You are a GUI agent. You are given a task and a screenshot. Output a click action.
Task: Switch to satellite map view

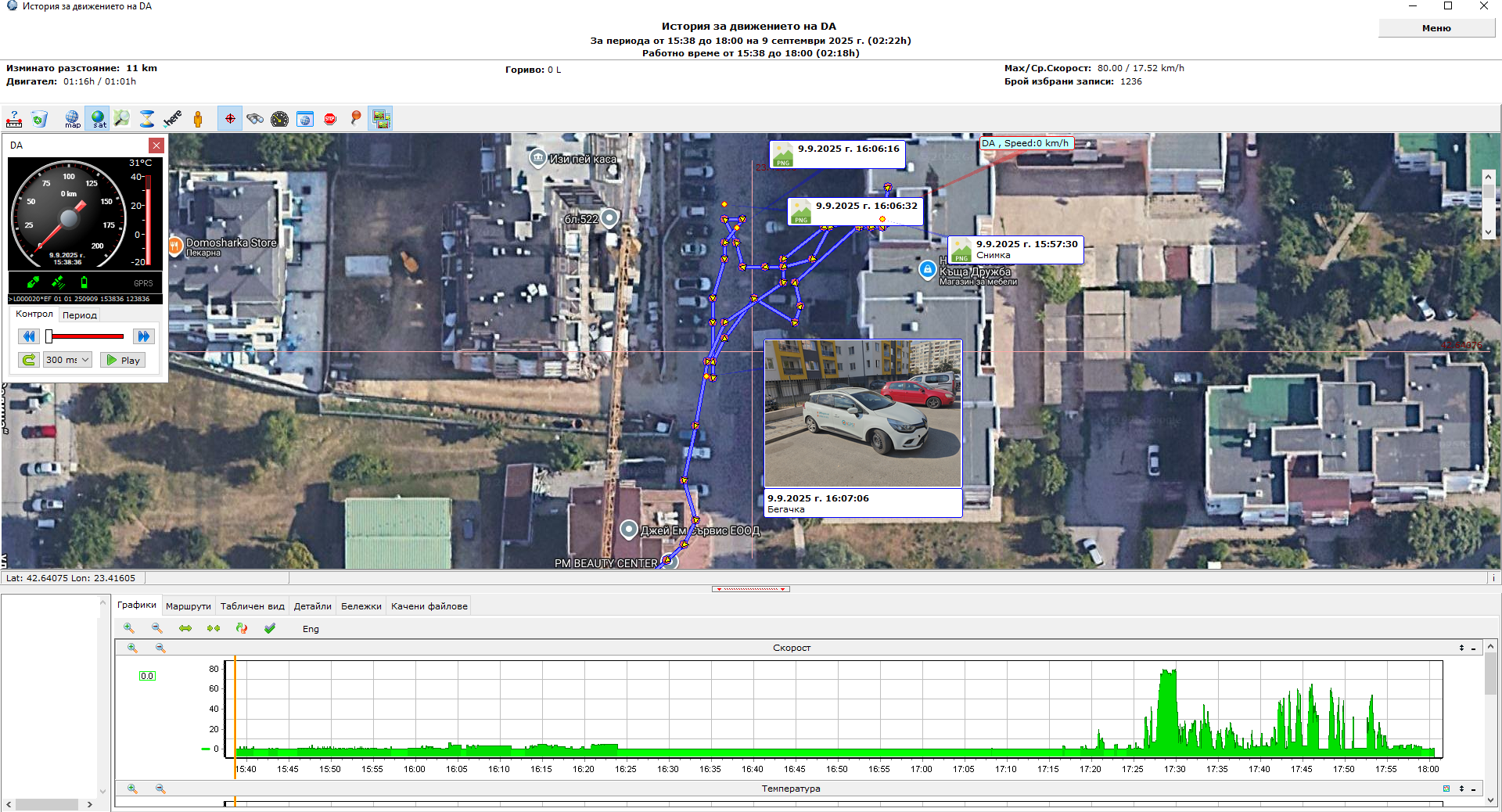coord(98,119)
